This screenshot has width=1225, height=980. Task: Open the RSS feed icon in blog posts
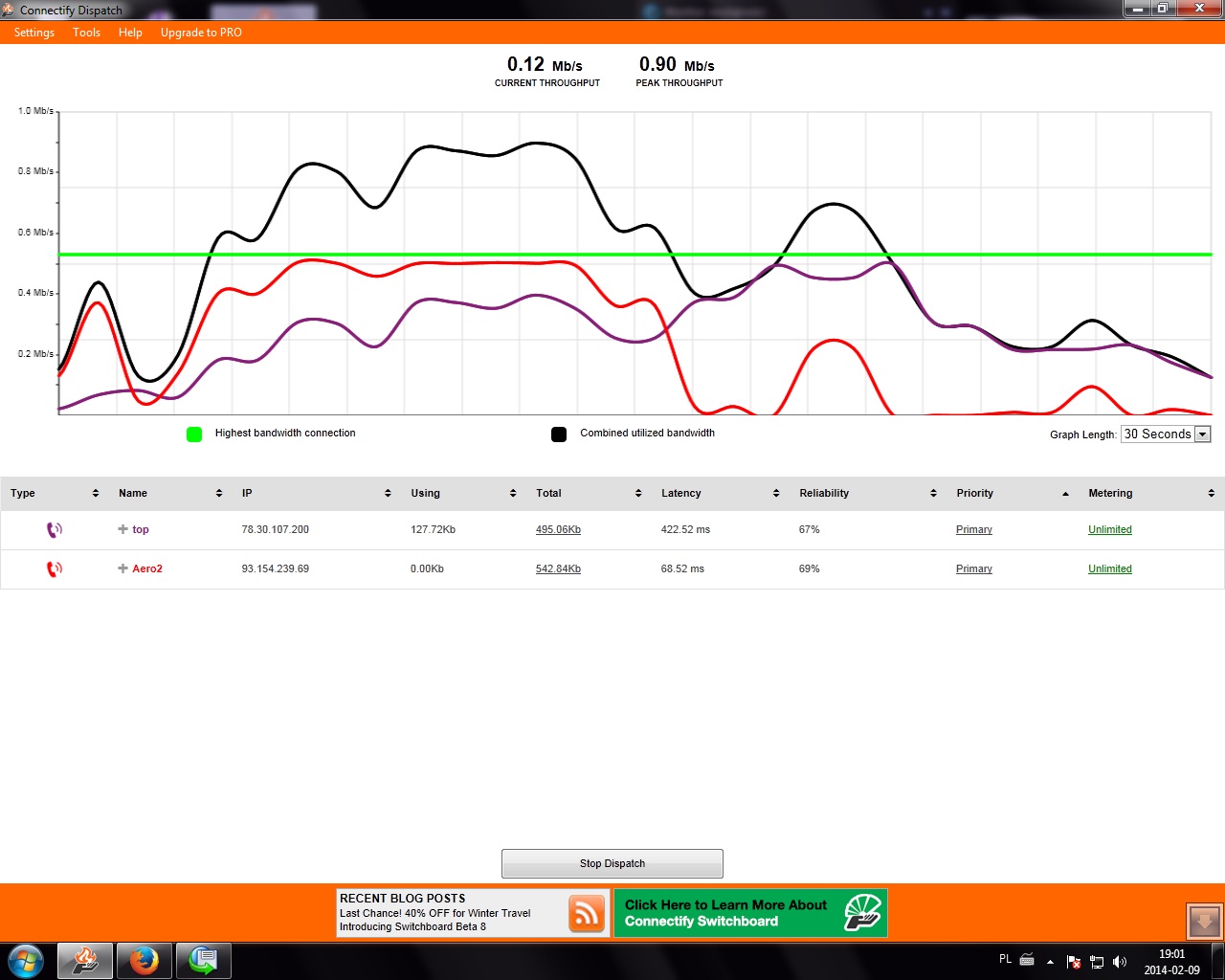[x=587, y=913]
